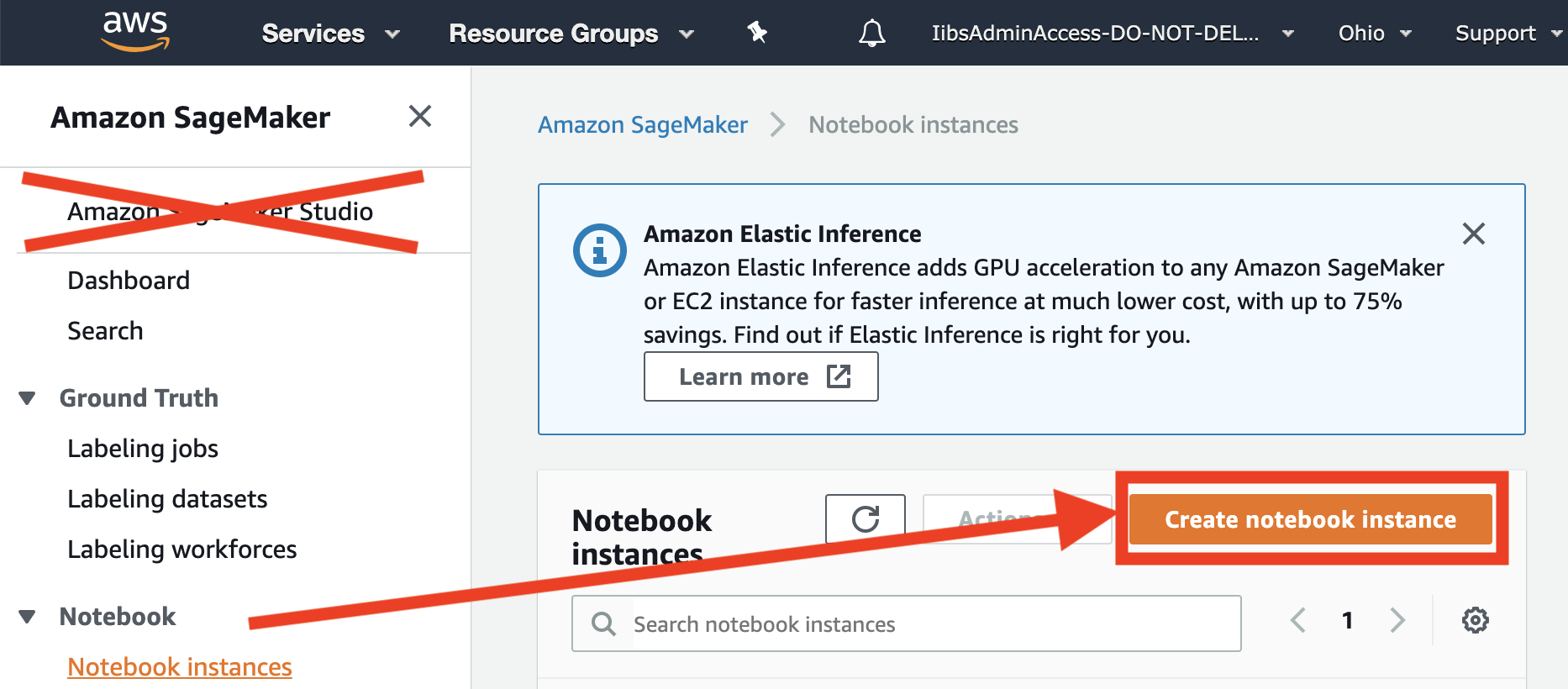Open the Actions dropdown button
This screenshot has height=689, width=1568.
(x=1018, y=519)
